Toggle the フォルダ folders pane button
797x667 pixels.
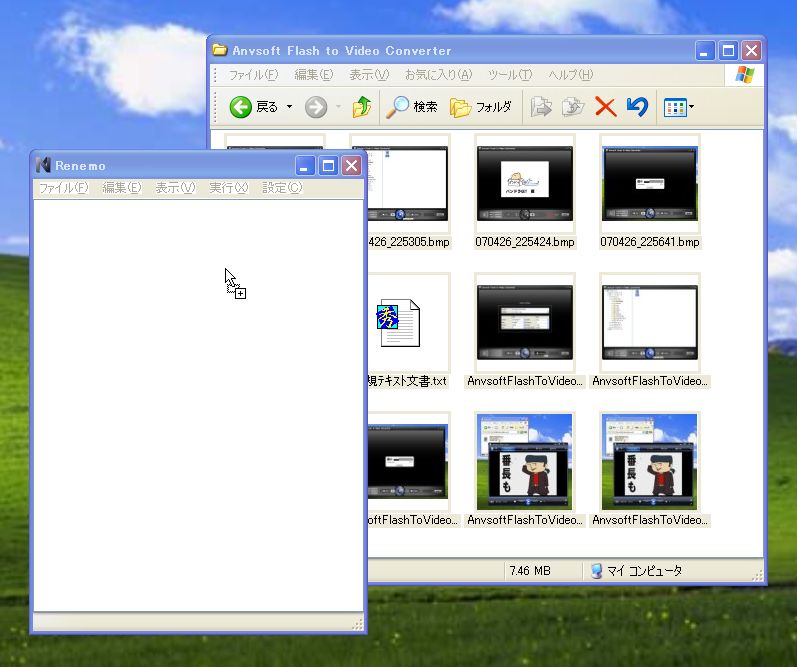point(481,107)
